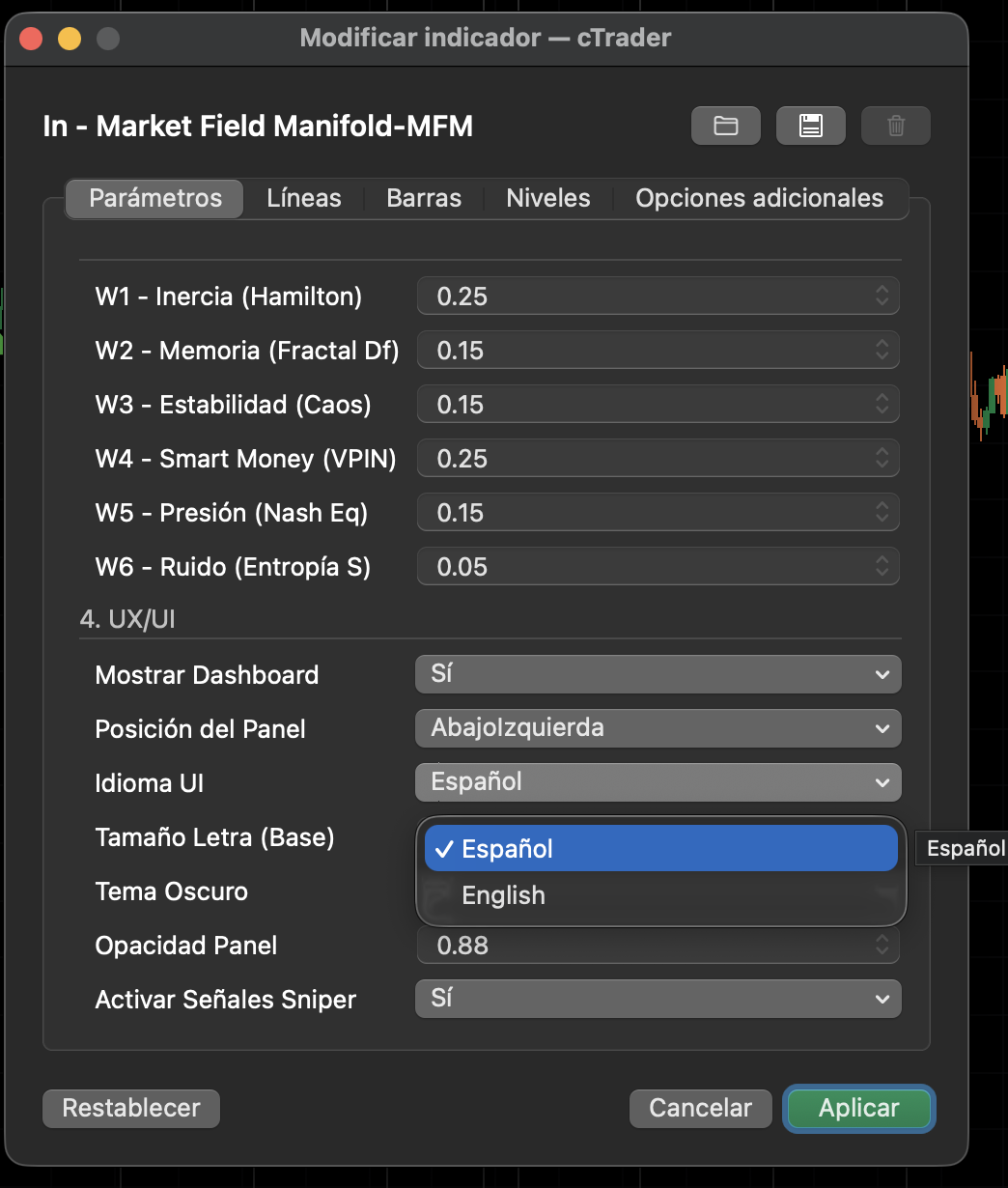The height and width of the screenshot is (1188, 1008).
Task: Increase the W4 Smart Money (VPIN) weight
Action: 881,452
